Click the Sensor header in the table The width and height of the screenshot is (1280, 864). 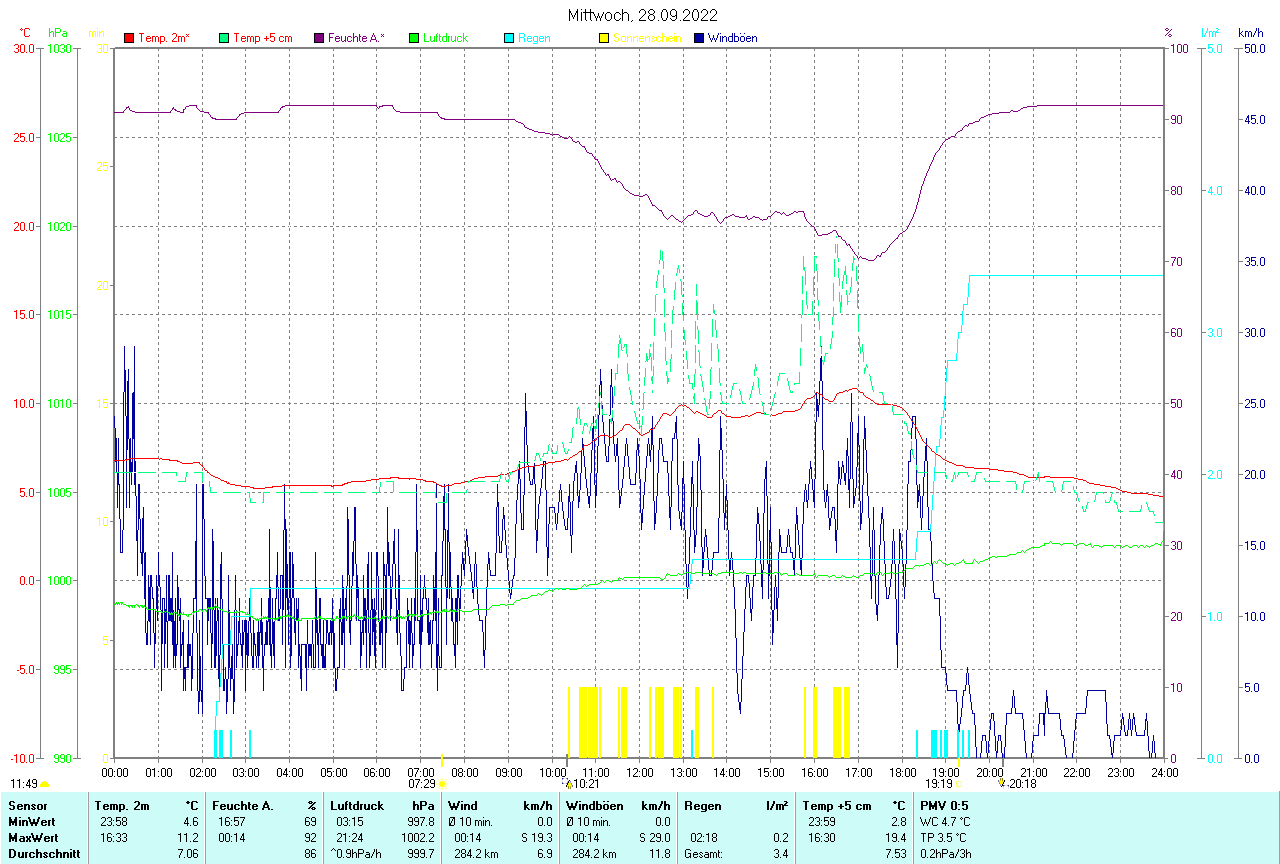tap(27, 805)
